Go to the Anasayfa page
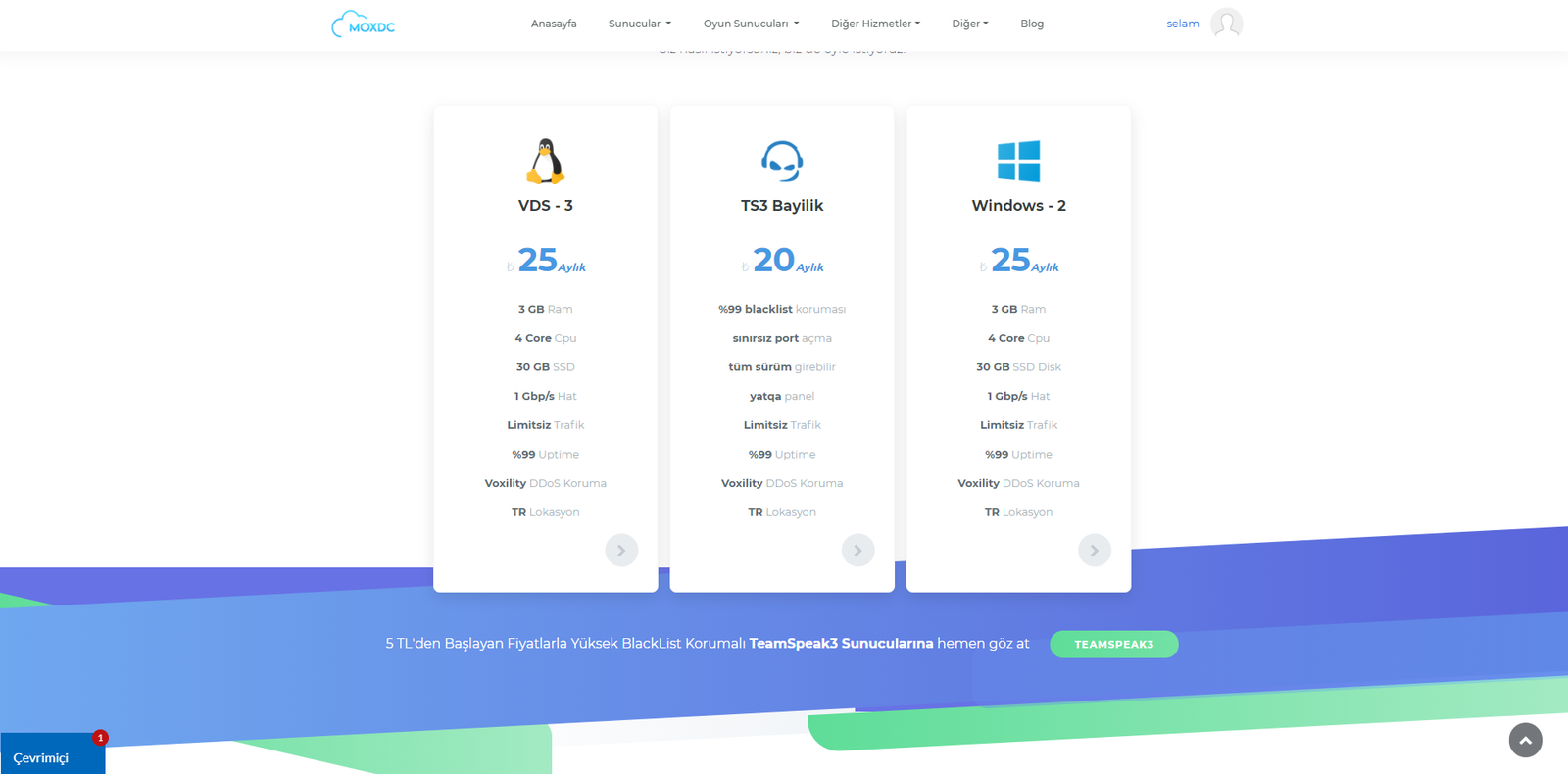The image size is (1568, 774). [554, 24]
